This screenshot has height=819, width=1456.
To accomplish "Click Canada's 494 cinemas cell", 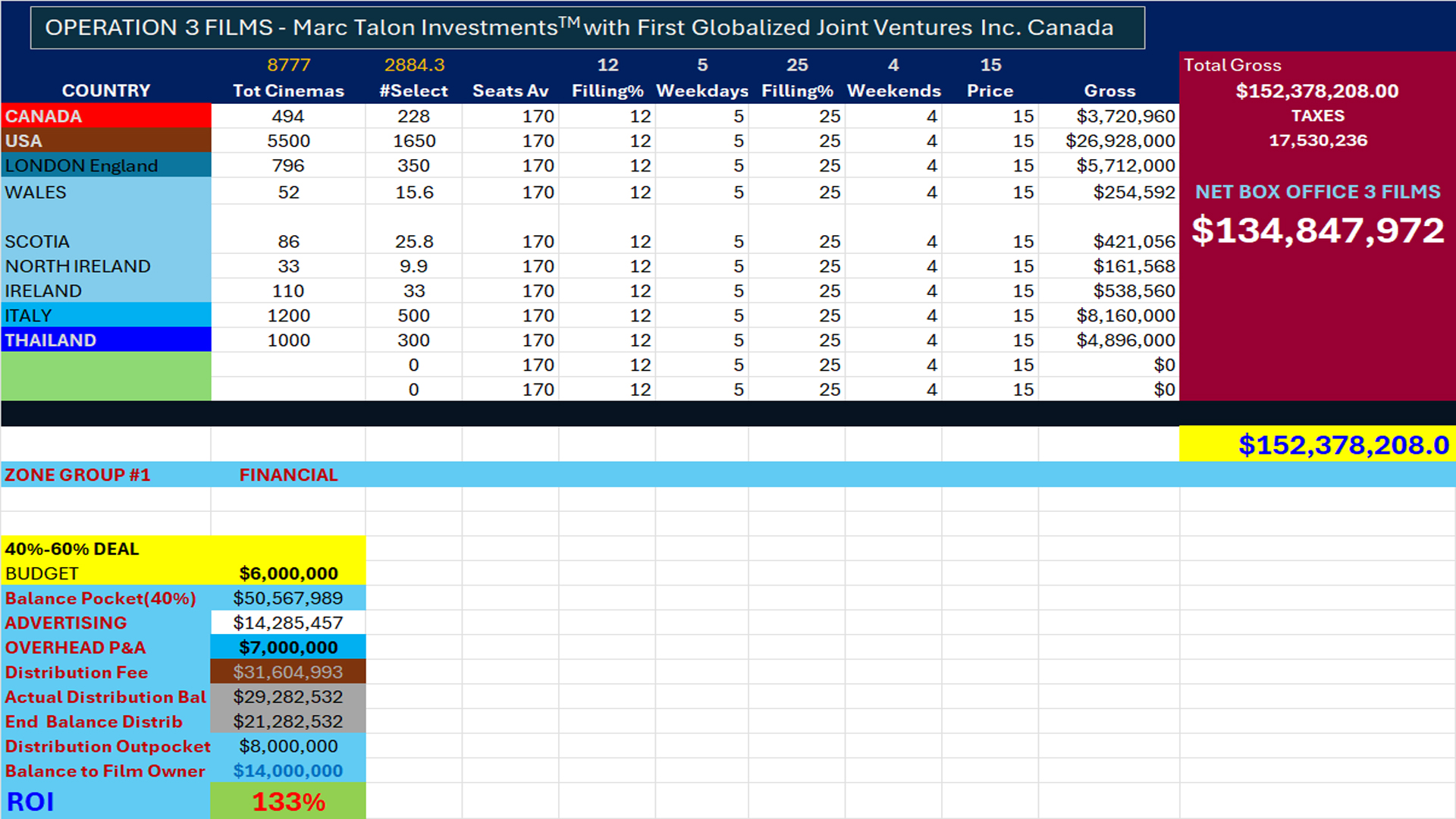I will (288, 116).
